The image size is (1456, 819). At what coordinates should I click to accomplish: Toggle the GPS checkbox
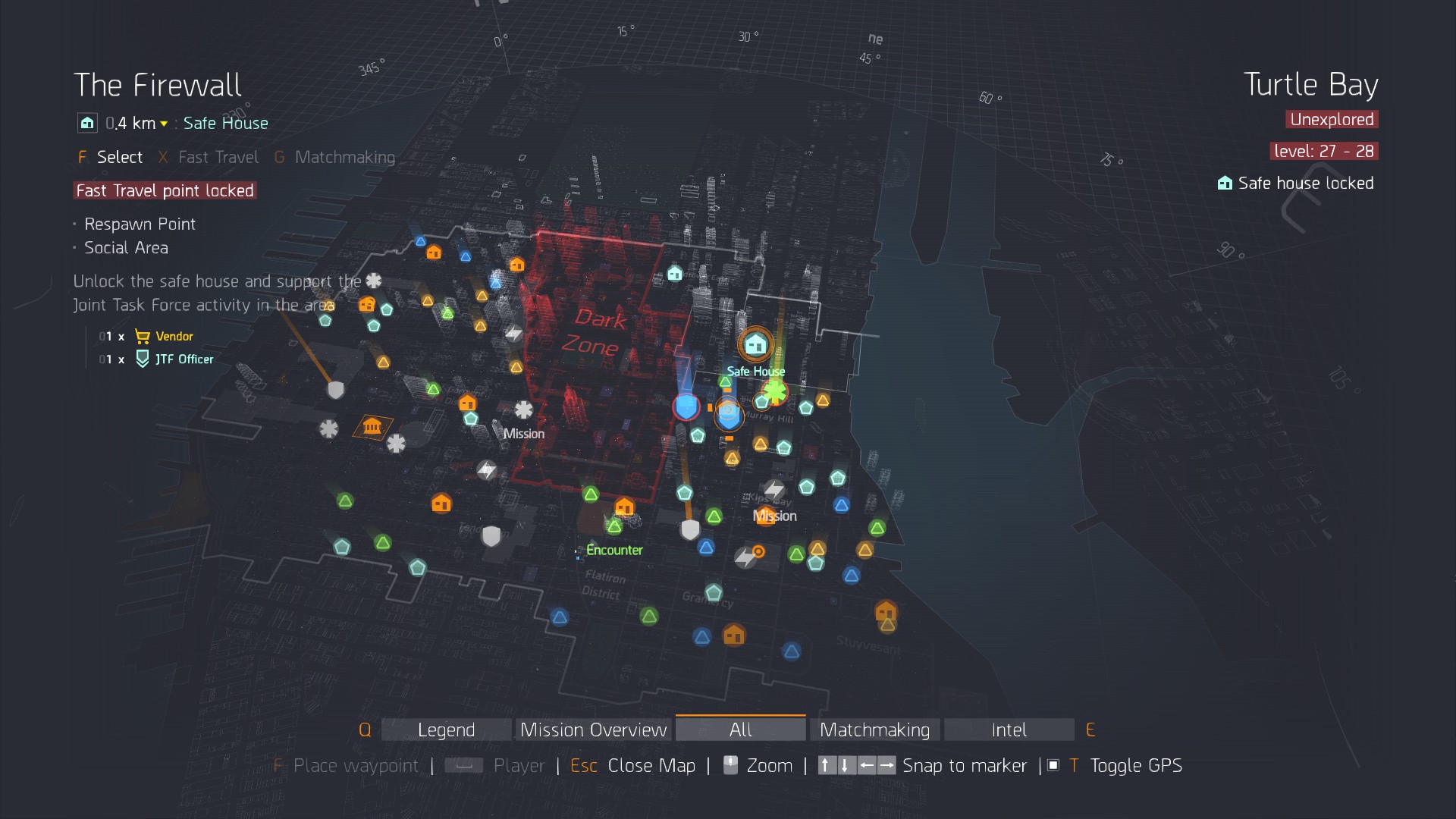coord(1053,765)
